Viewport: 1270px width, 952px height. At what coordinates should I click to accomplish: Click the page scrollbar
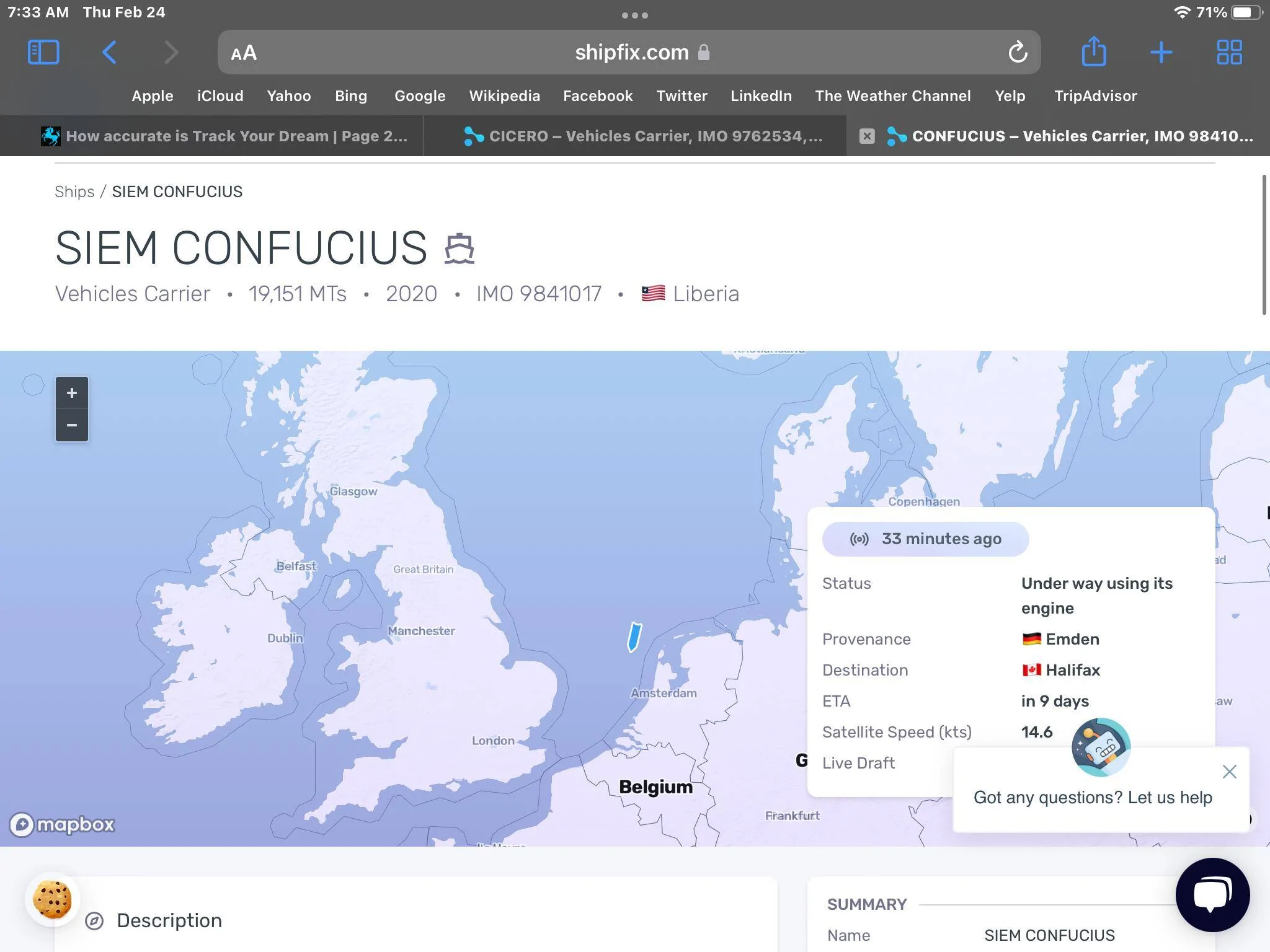pos(1264,245)
